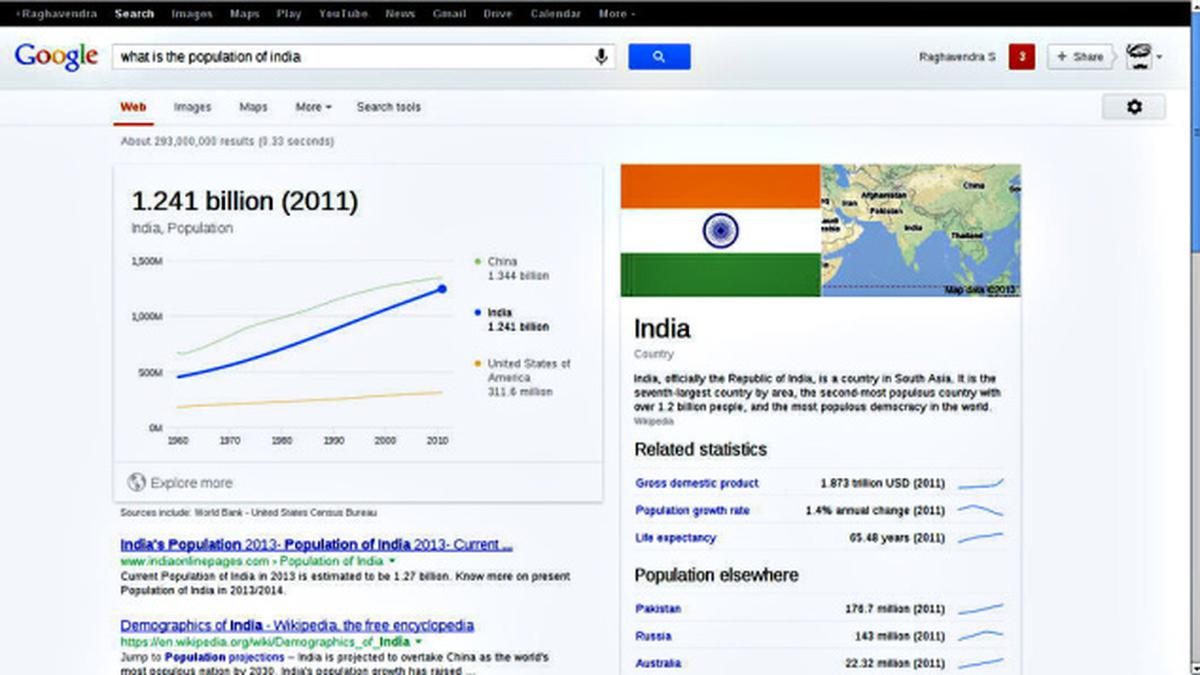The height and width of the screenshot is (675, 1200).
Task: Click the India data point on the chart
Action: pyautogui.click(x=442, y=289)
